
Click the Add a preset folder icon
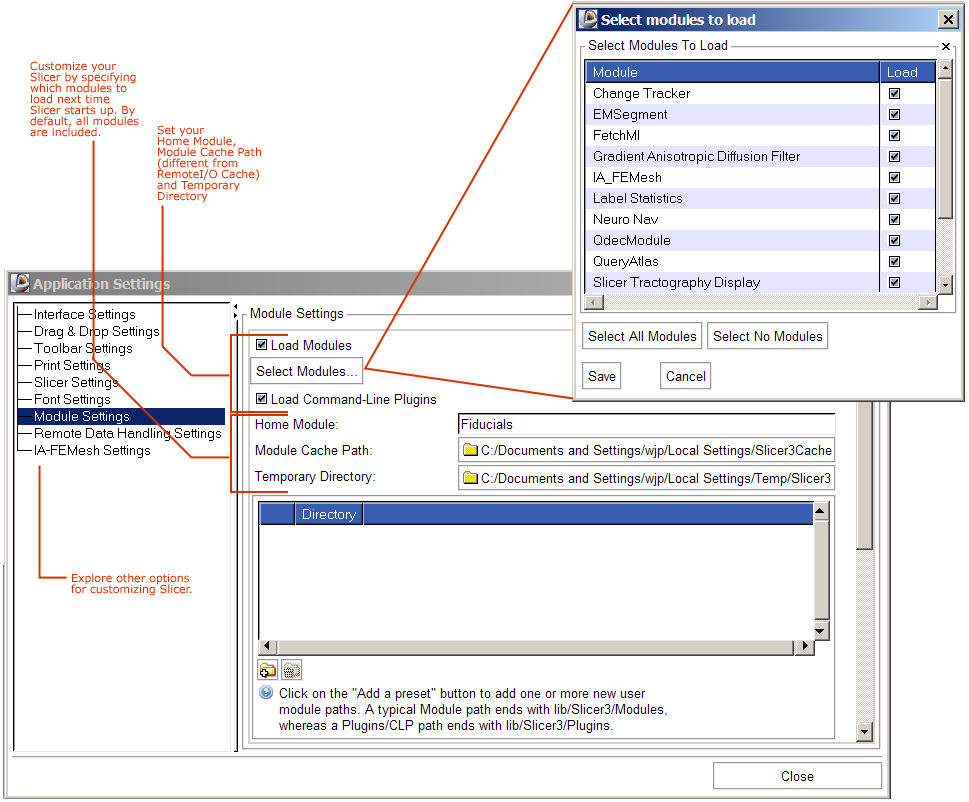[x=268, y=670]
